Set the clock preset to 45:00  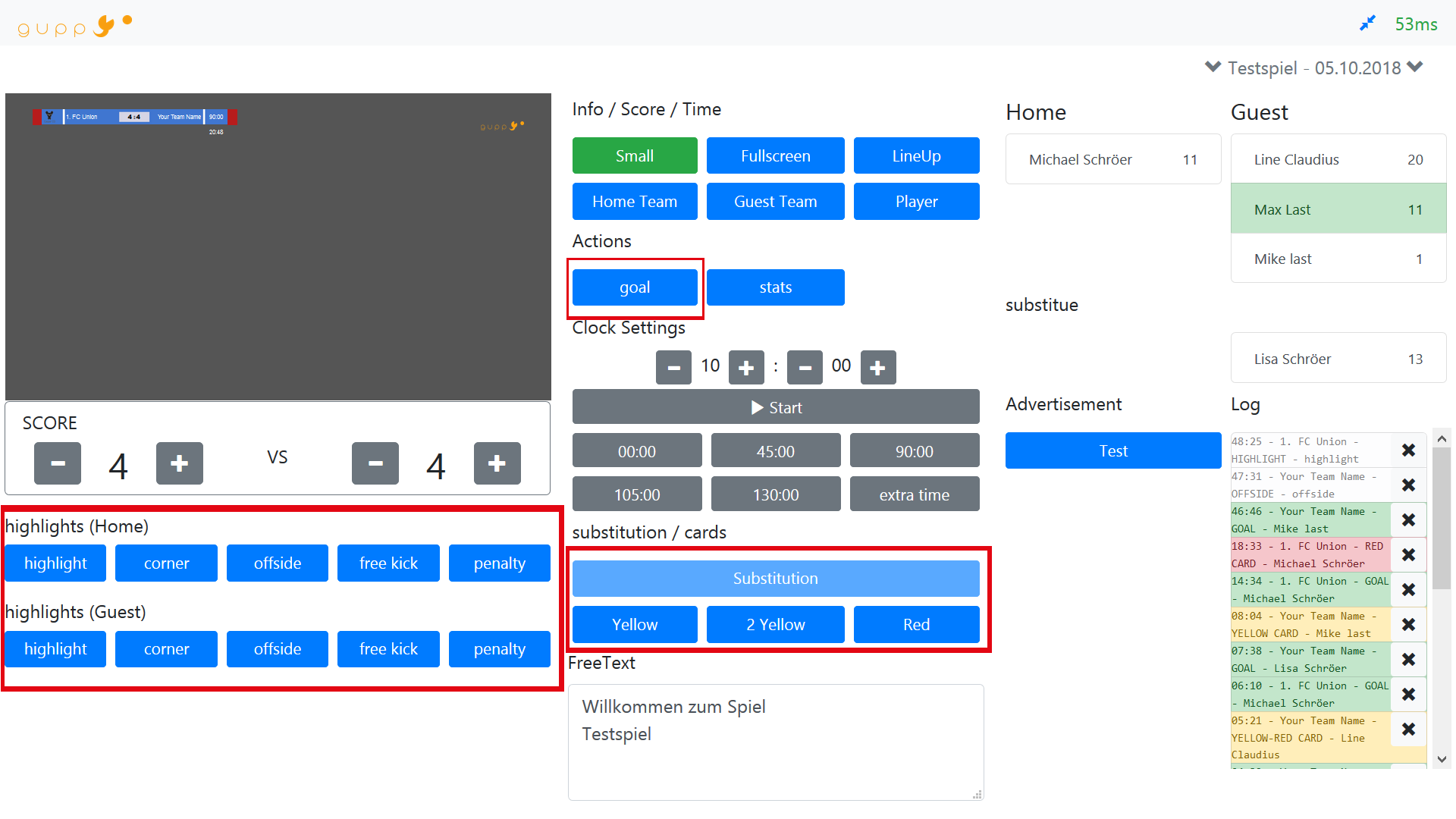775,450
